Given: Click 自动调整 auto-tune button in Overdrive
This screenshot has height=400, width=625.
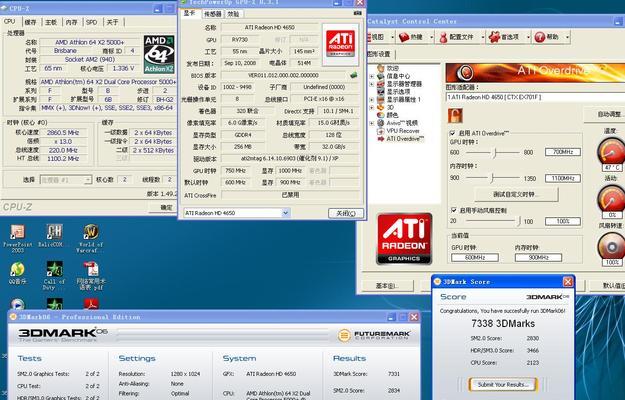Looking at the screenshot, I should (x=606, y=114).
